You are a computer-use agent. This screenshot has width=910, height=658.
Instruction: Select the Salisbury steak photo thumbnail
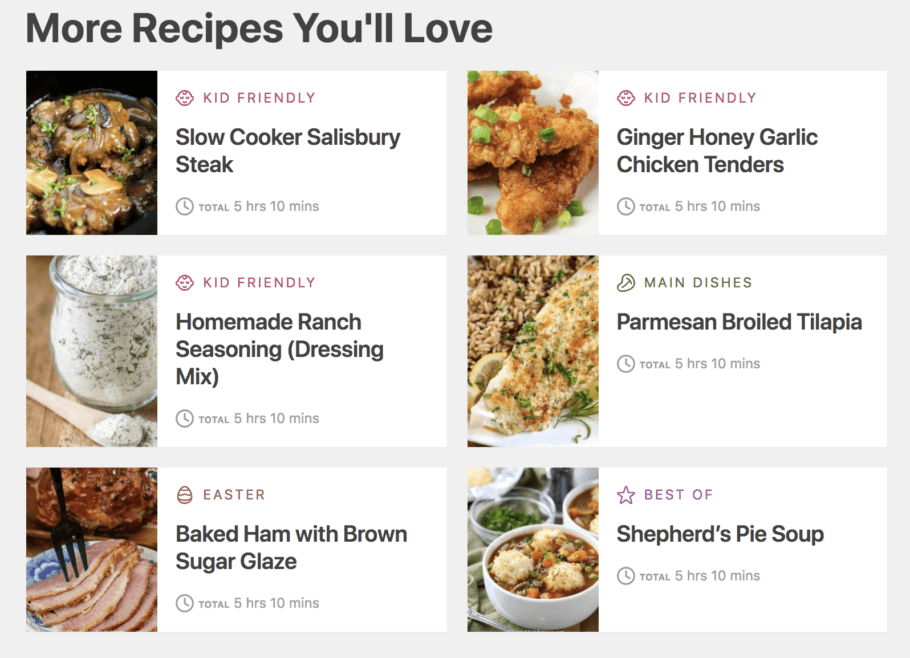pyautogui.click(x=92, y=153)
